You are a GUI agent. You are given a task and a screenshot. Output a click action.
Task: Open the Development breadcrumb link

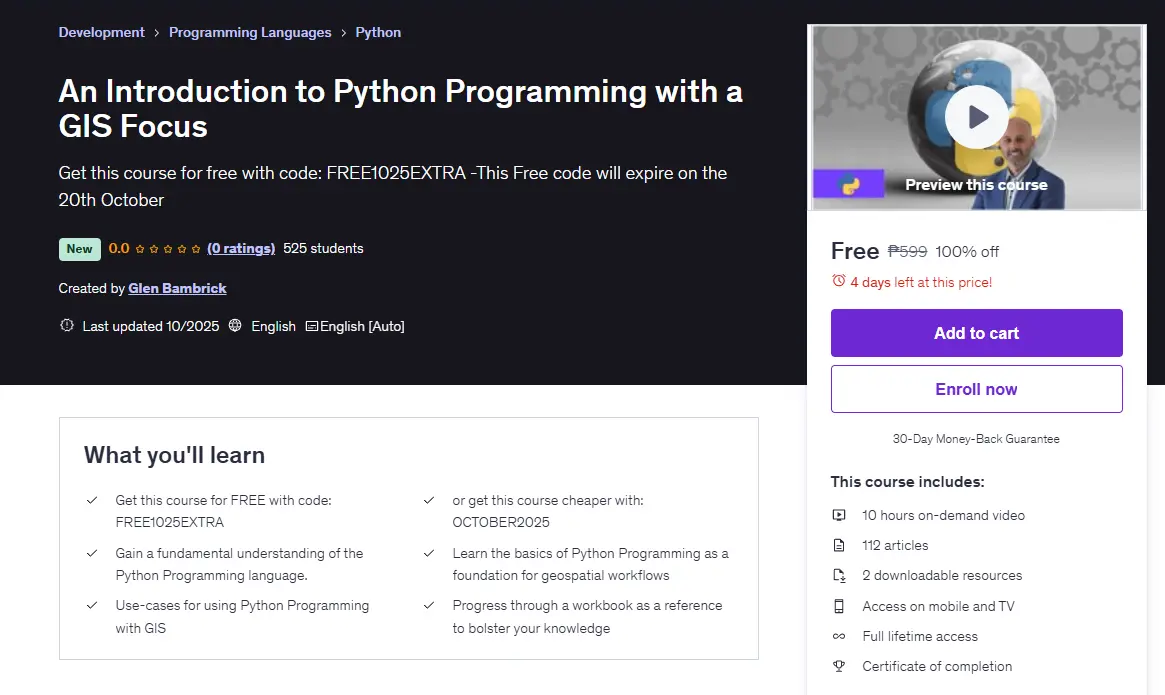pyautogui.click(x=102, y=32)
